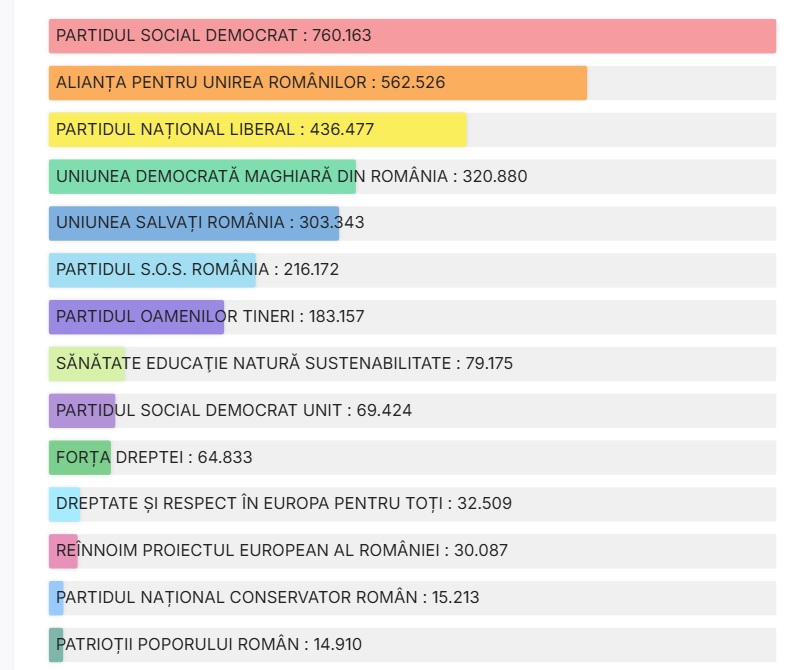Click the cyan Dreptate și Respect bar segment
Viewport: 805px width, 670px height.
coord(64,504)
